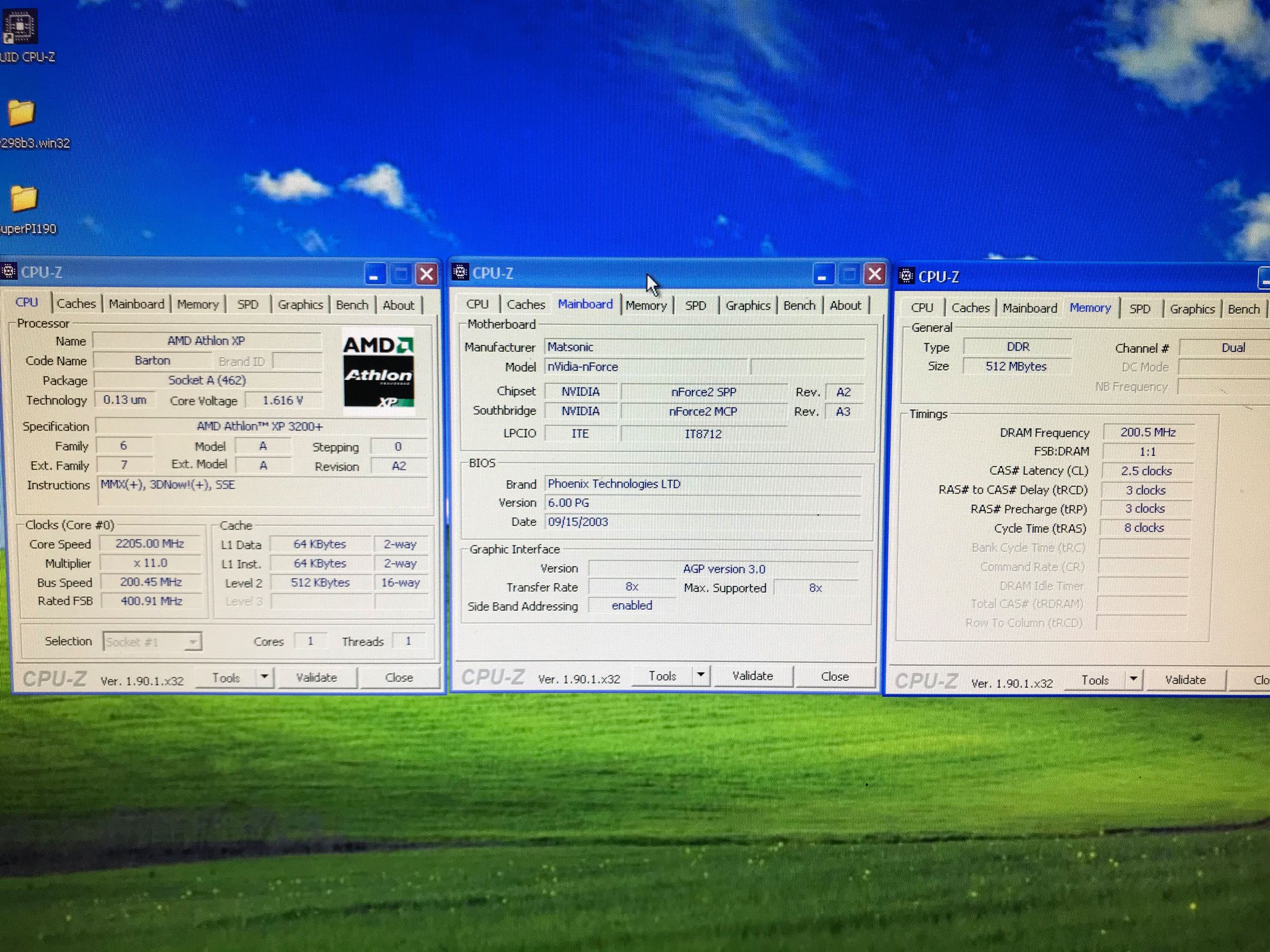Click Tools button in middle window
This screenshot has height=952, width=1270.
pyautogui.click(x=662, y=676)
